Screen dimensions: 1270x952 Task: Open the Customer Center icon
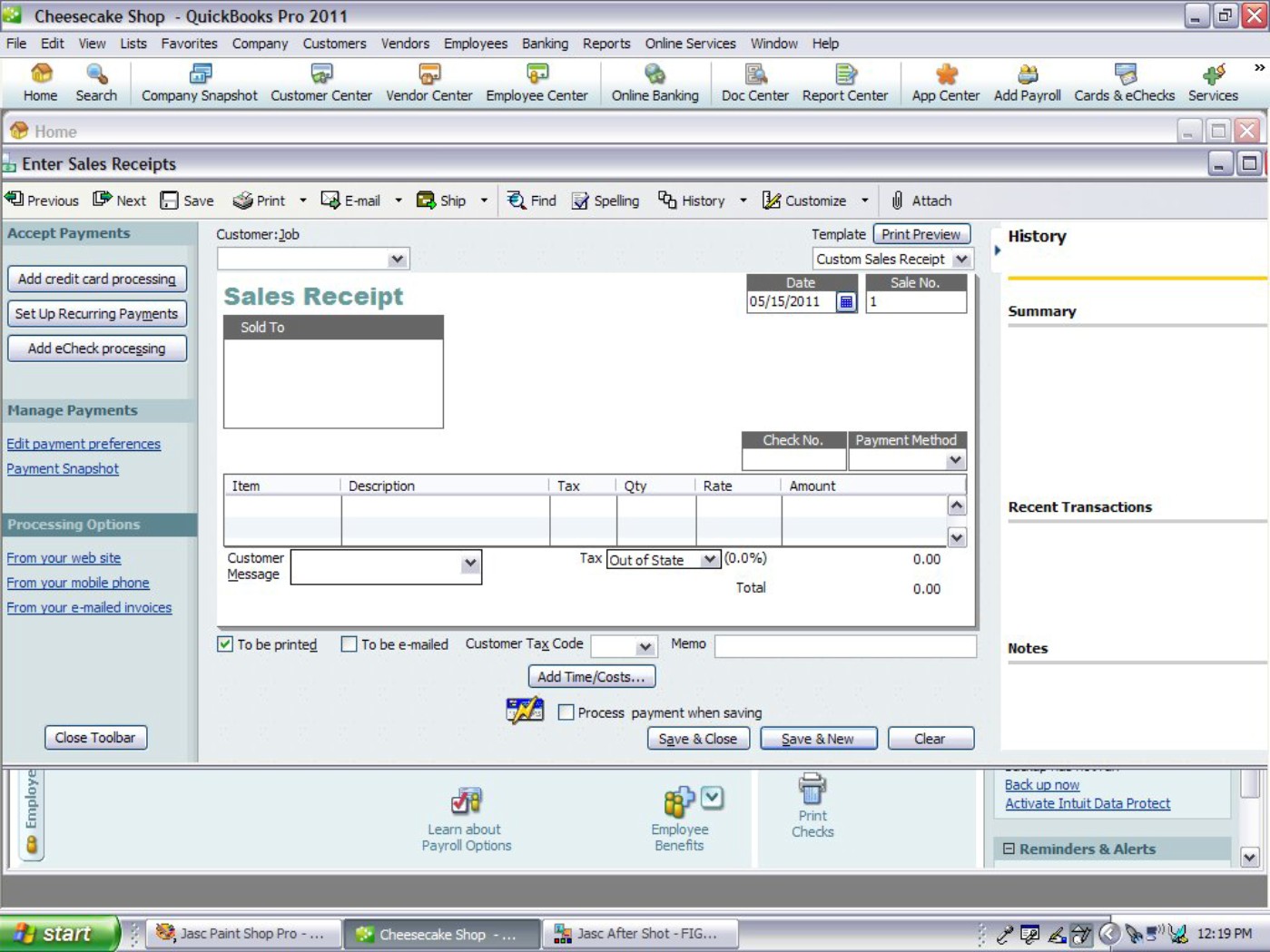coord(321,83)
